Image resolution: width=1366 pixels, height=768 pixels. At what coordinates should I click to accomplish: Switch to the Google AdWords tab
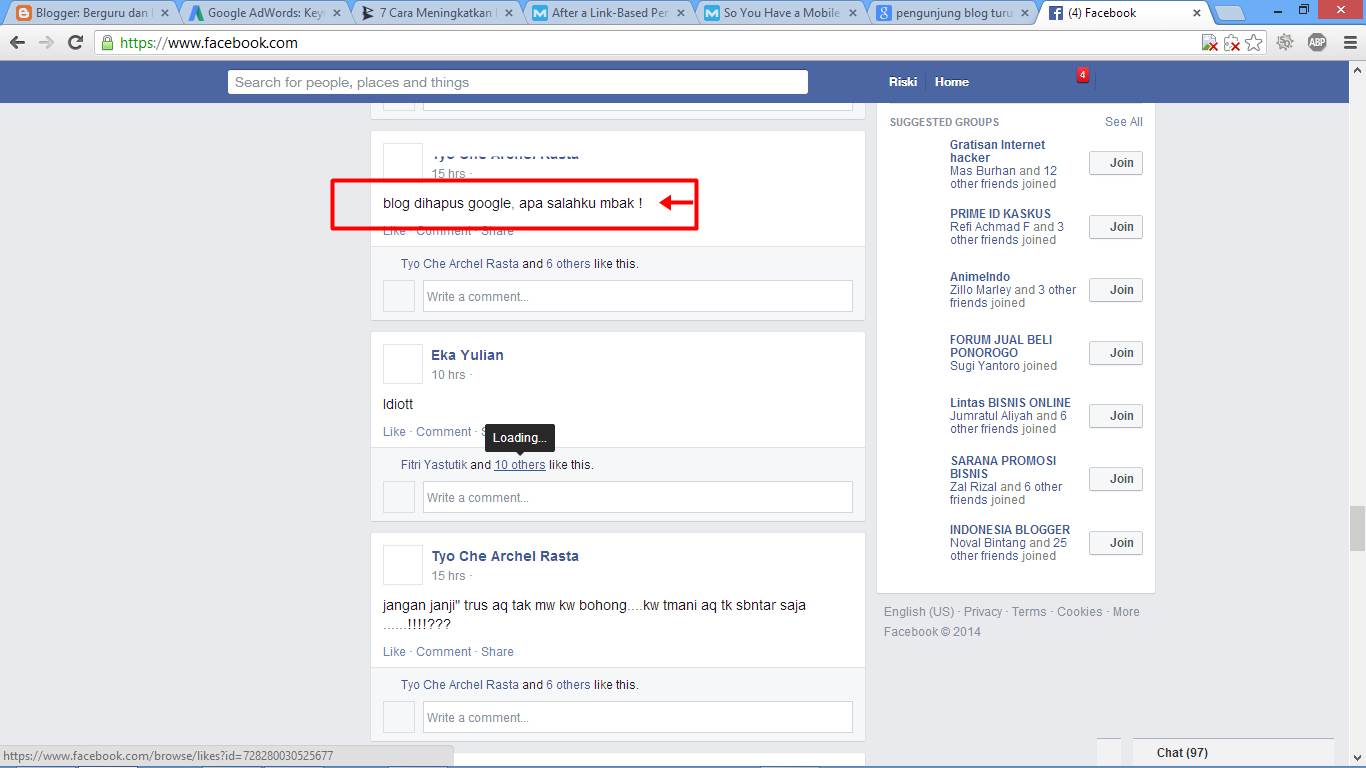click(x=265, y=13)
